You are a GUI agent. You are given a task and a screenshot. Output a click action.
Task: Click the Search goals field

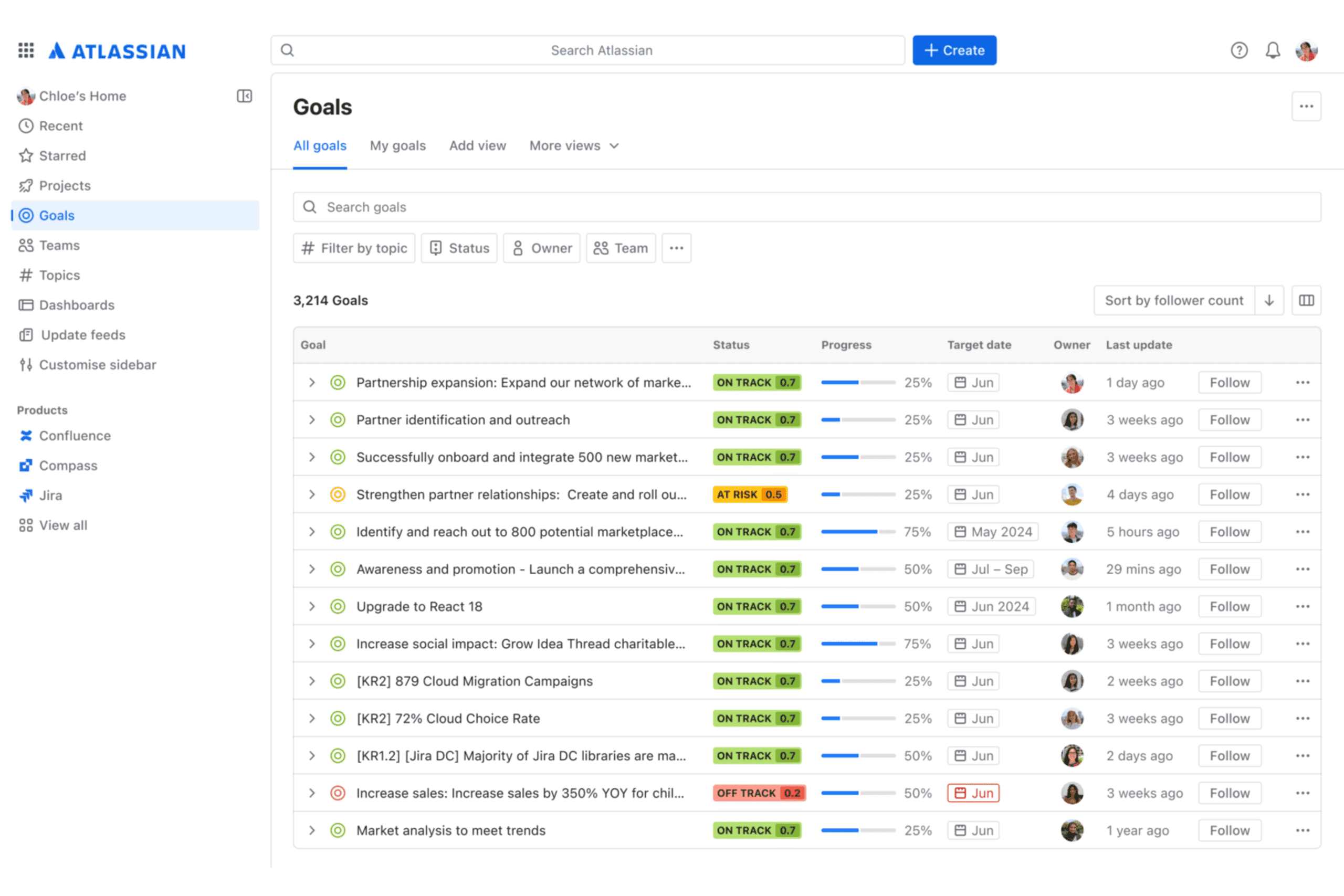point(807,207)
